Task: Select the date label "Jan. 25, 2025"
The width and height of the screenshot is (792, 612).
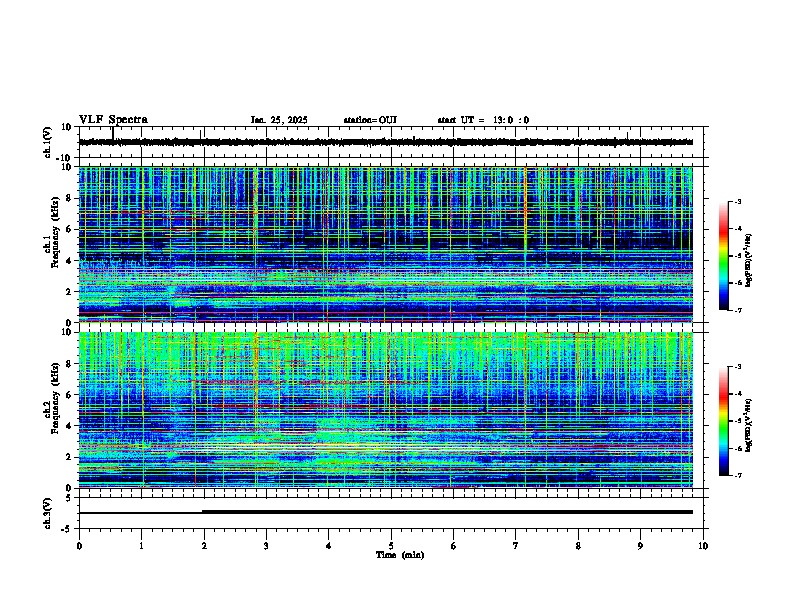Action: coord(279,120)
